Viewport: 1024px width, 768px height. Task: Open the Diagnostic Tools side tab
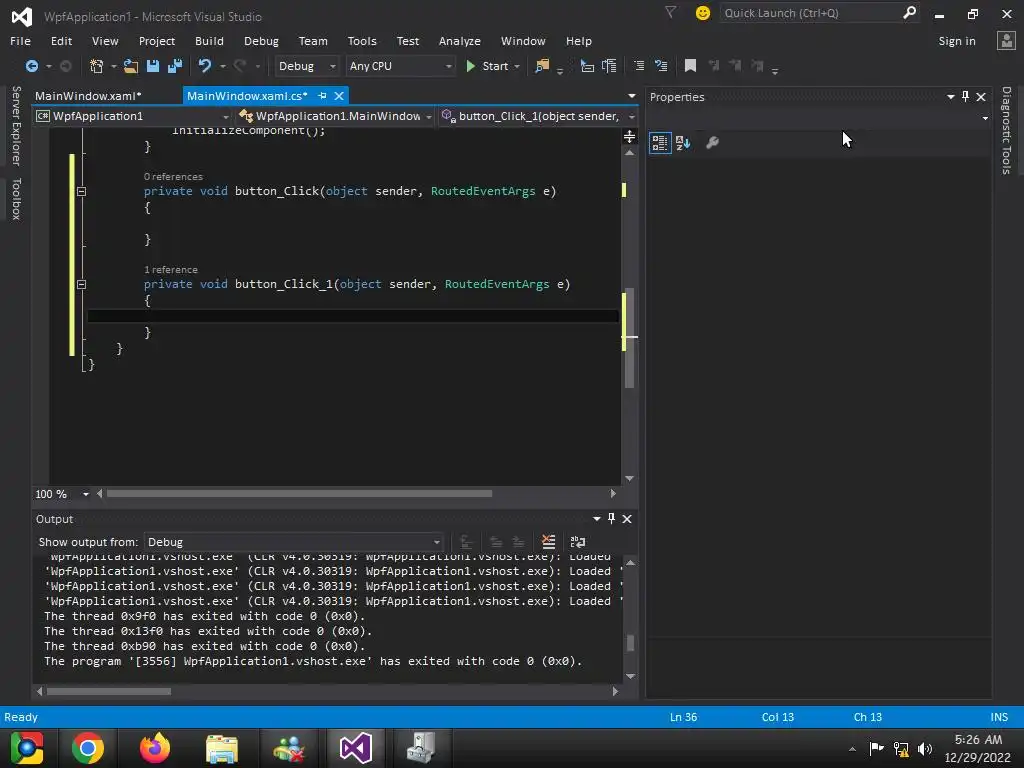(1006, 131)
